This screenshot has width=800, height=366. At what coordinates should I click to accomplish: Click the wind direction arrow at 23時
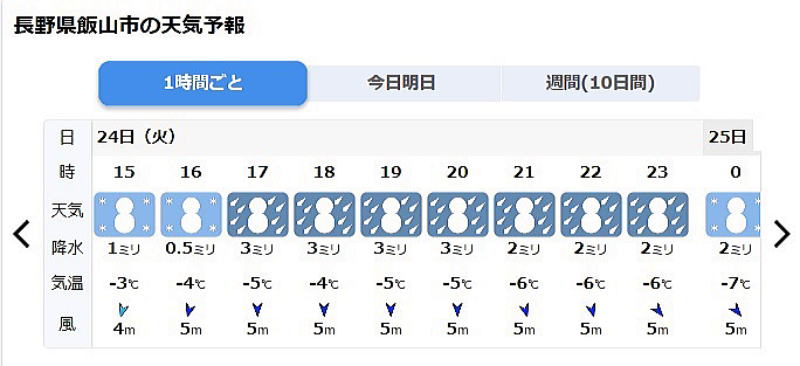coord(657,309)
